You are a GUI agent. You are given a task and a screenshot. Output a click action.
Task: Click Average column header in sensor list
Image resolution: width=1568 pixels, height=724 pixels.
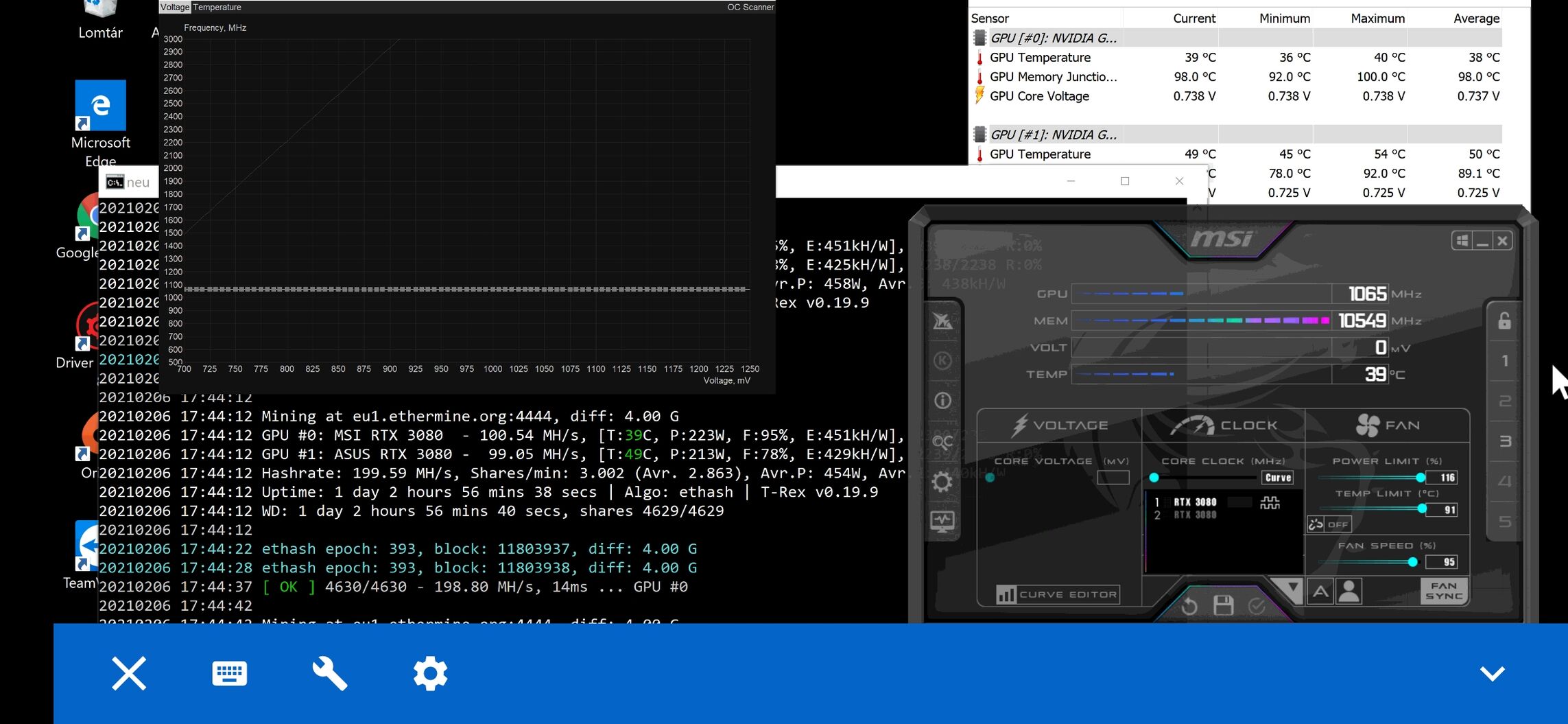1476,19
